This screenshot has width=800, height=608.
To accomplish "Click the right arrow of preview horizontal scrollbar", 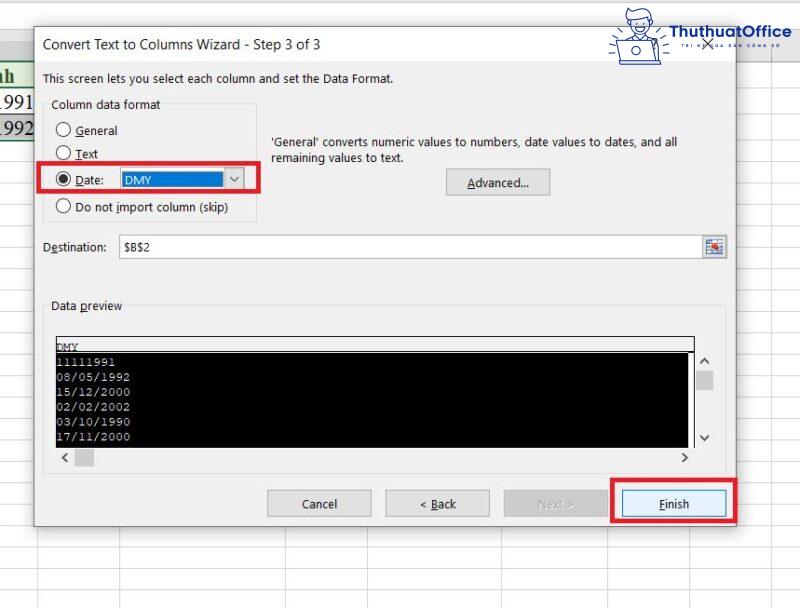I will [x=685, y=457].
